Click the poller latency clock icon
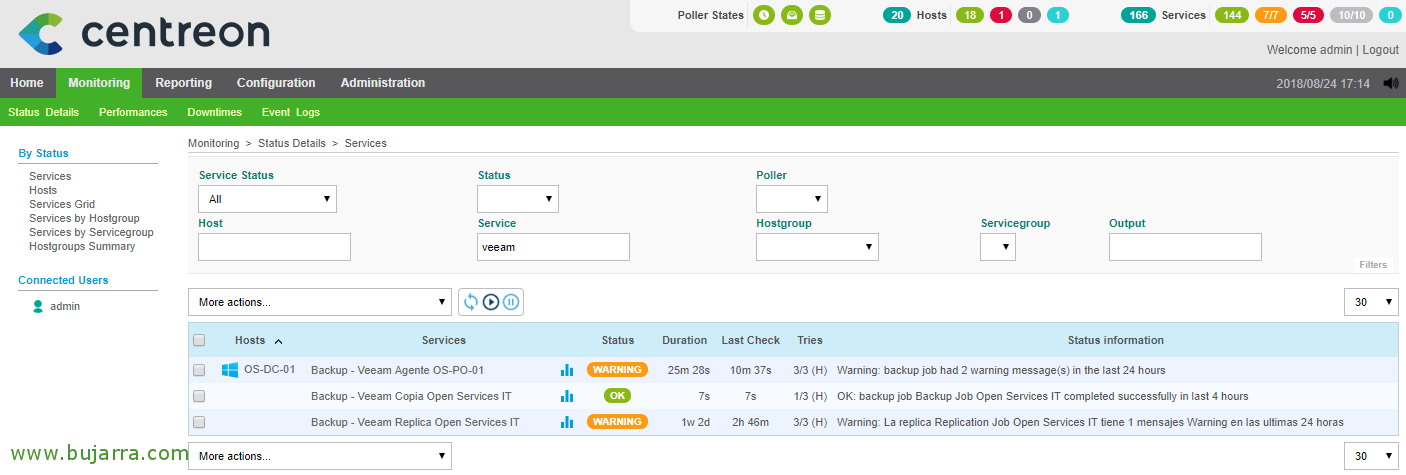Screen dimensions: 1406x475 click(764, 15)
